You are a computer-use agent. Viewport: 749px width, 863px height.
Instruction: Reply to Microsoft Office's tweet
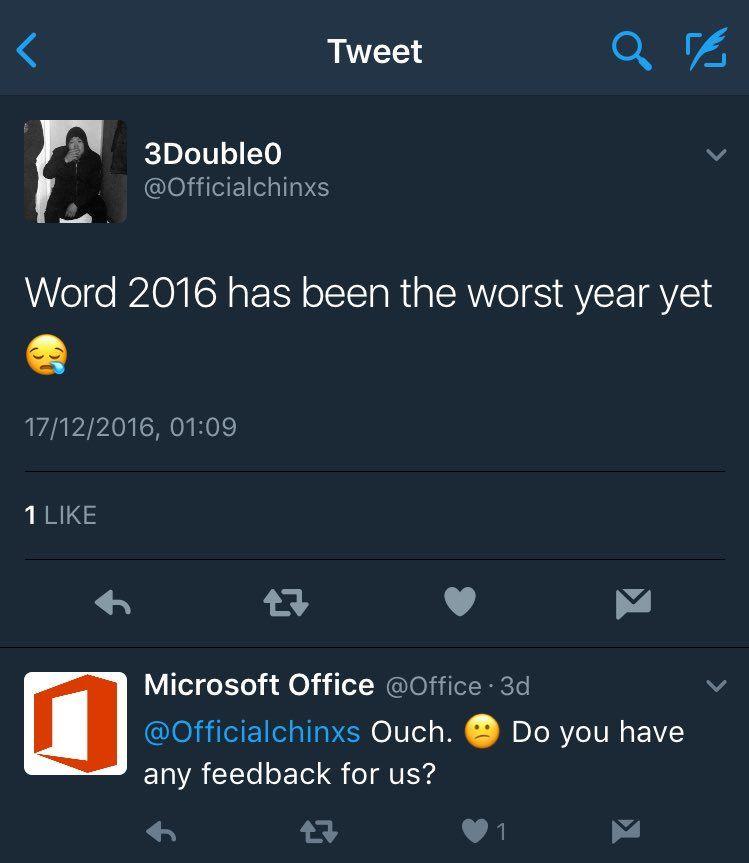[x=161, y=831]
